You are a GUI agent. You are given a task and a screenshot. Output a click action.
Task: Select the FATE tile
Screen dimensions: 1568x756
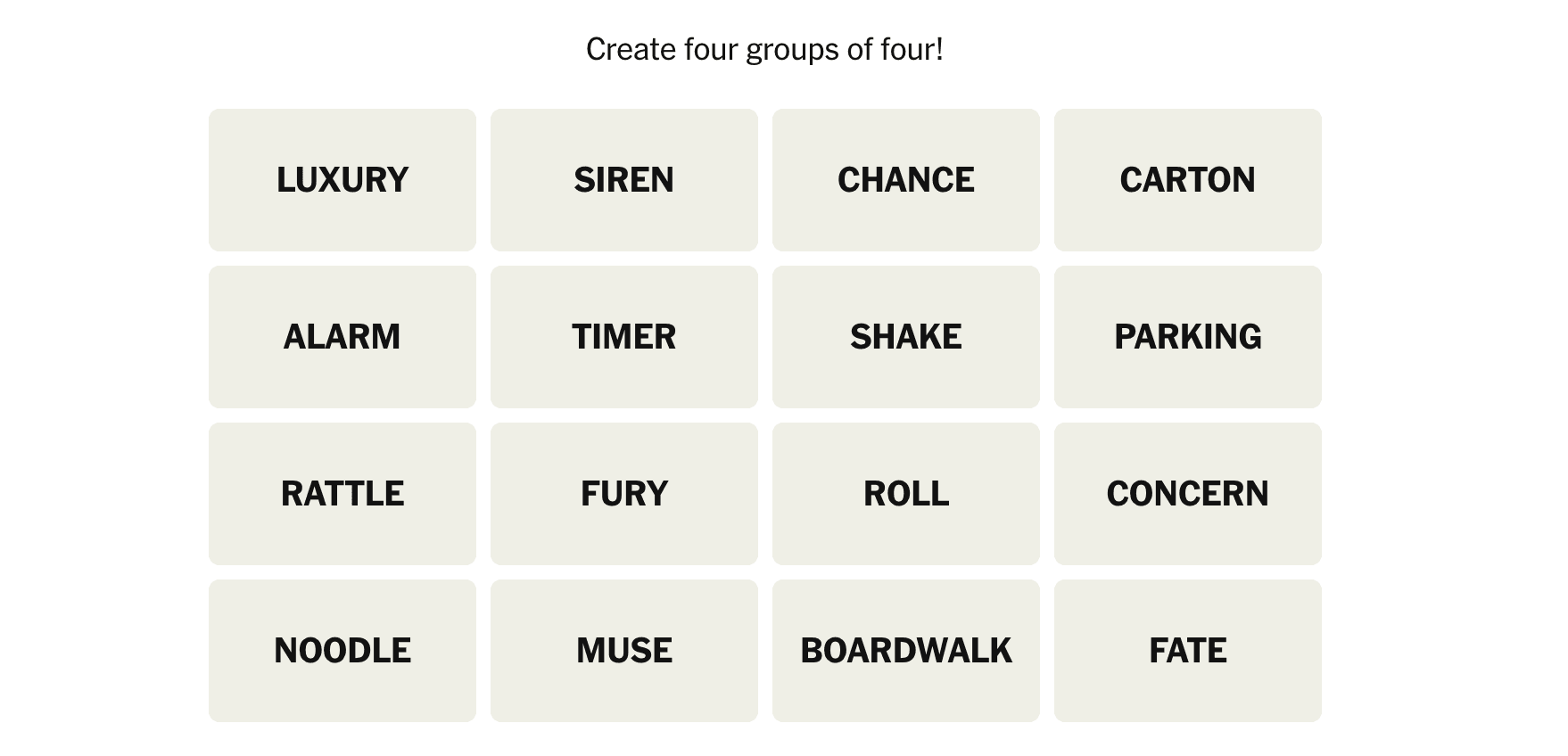pos(1188,651)
